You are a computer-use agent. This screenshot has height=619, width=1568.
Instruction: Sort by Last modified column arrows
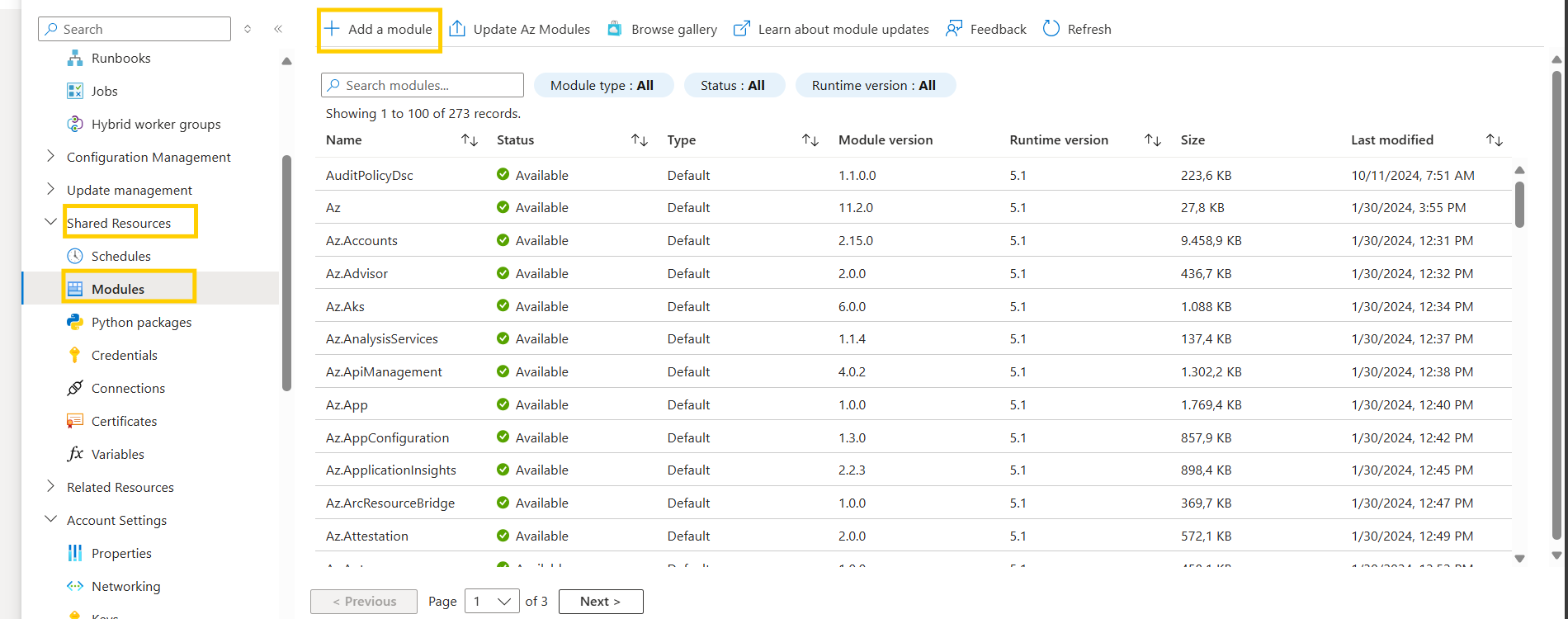1495,140
